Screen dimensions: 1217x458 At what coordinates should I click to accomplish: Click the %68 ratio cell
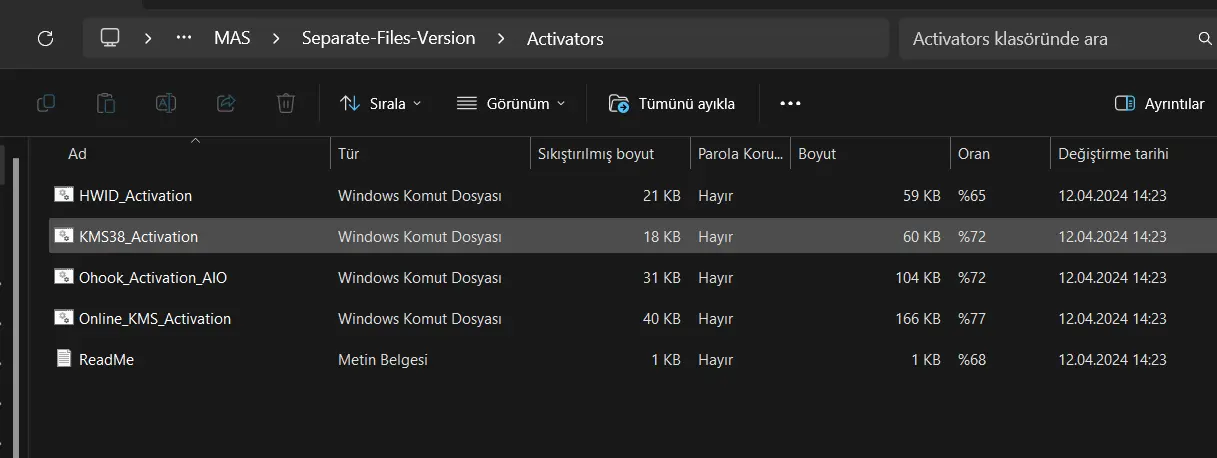(972, 360)
